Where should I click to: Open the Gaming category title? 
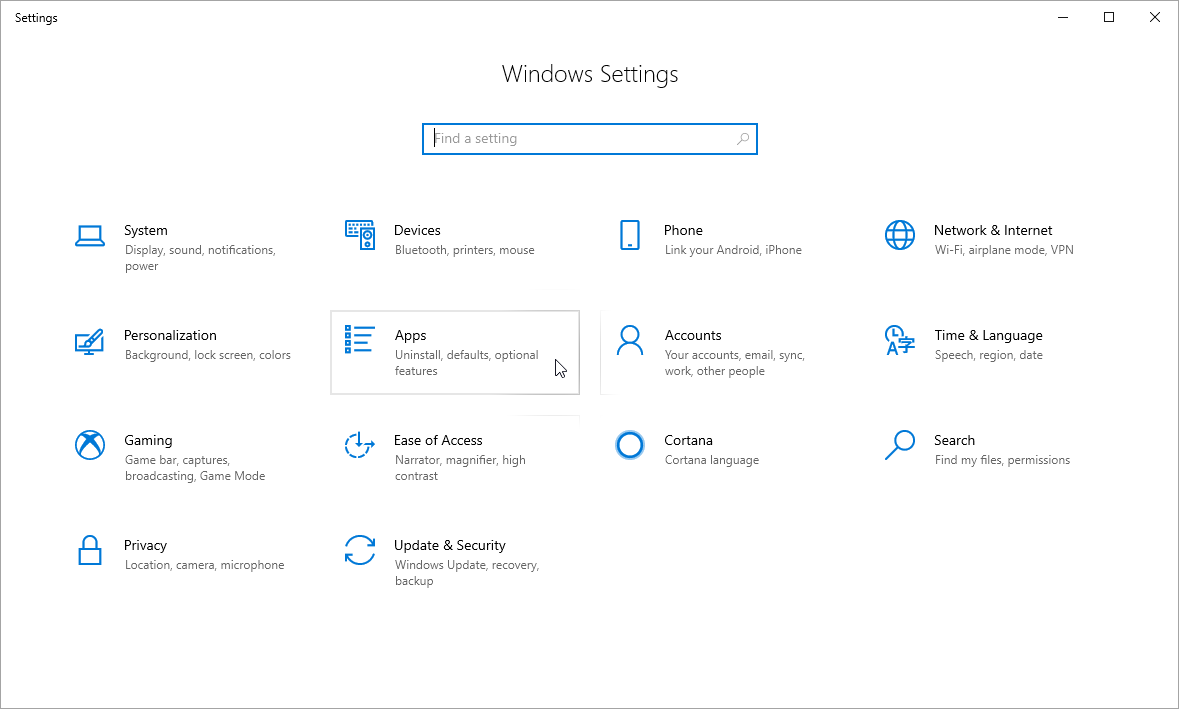(148, 441)
